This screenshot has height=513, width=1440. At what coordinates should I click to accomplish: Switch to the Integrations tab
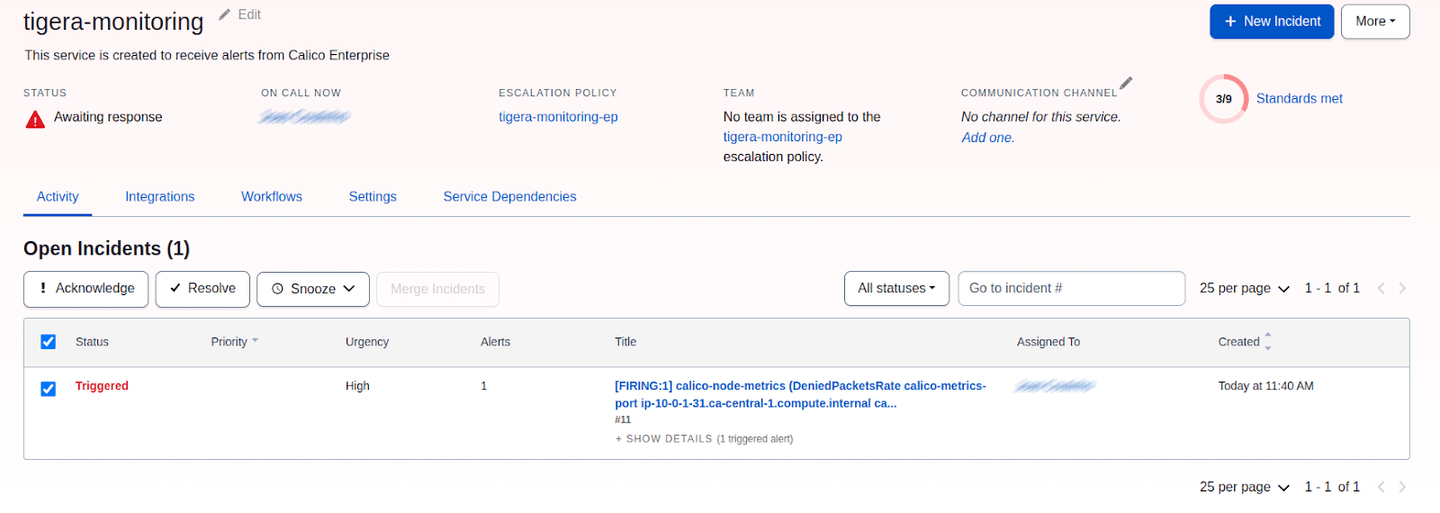160,197
